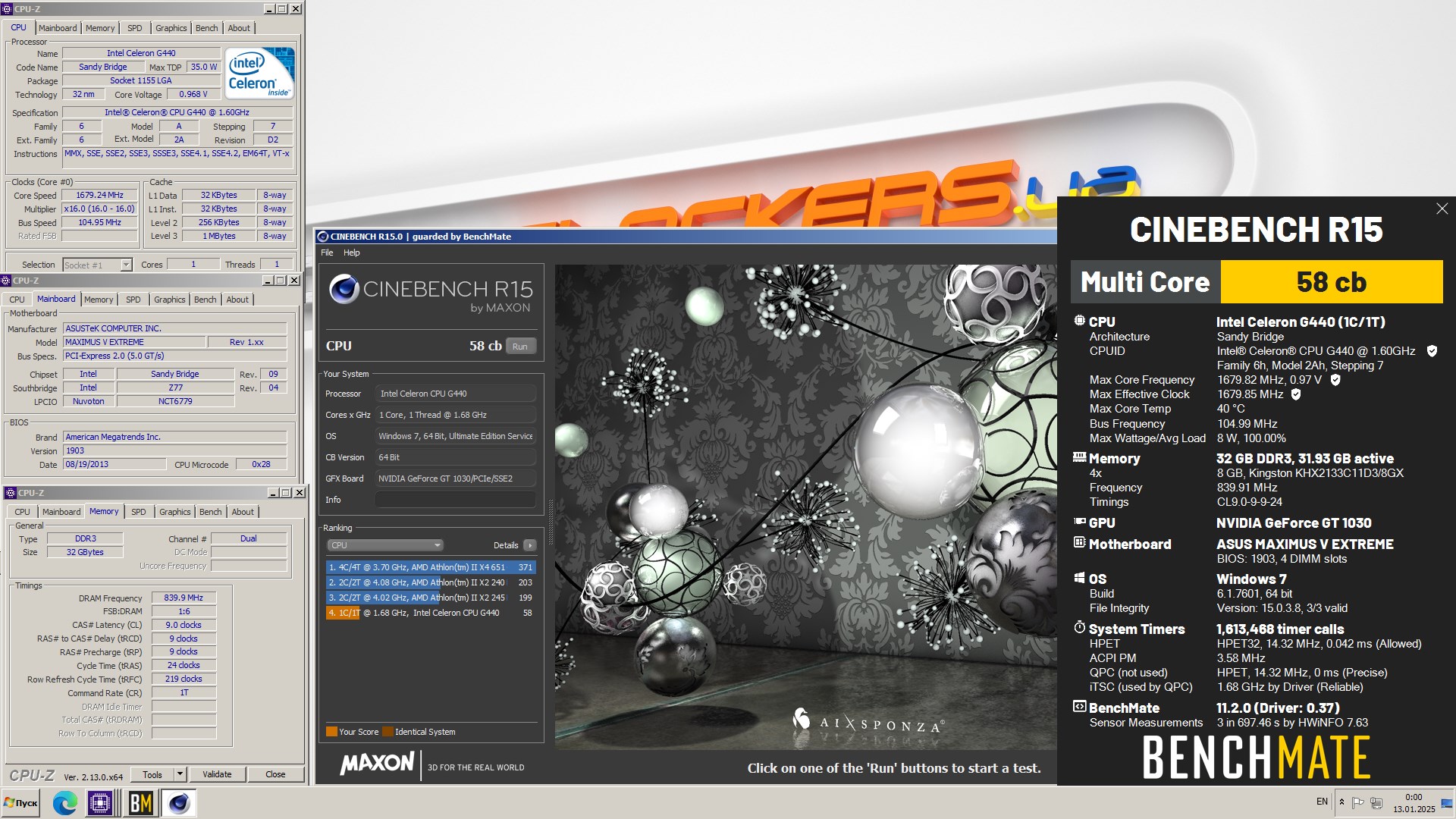
Task: Click the Show desktop icon in tray
Action: point(1447,802)
